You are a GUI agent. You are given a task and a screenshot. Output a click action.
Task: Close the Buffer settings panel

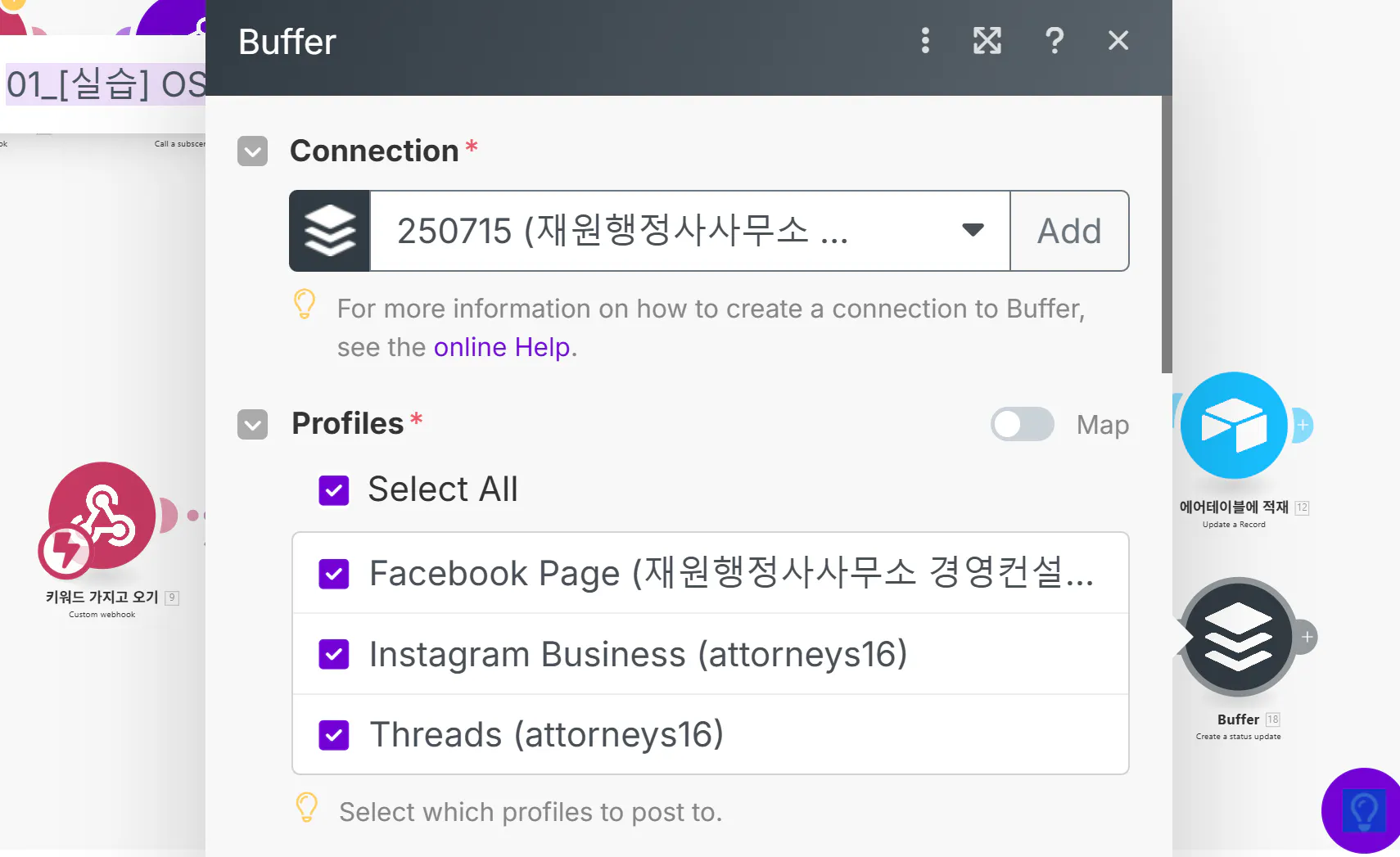(x=1118, y=40)
